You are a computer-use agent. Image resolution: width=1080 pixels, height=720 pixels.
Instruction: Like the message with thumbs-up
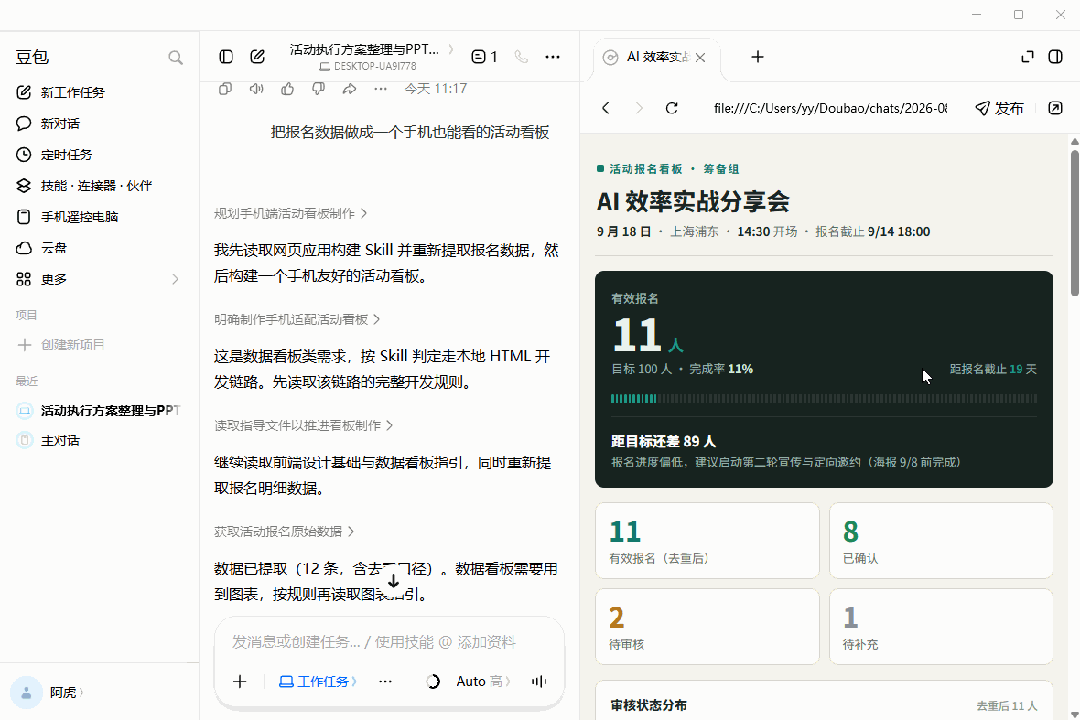pyautogui.click(x=287, y=88)
